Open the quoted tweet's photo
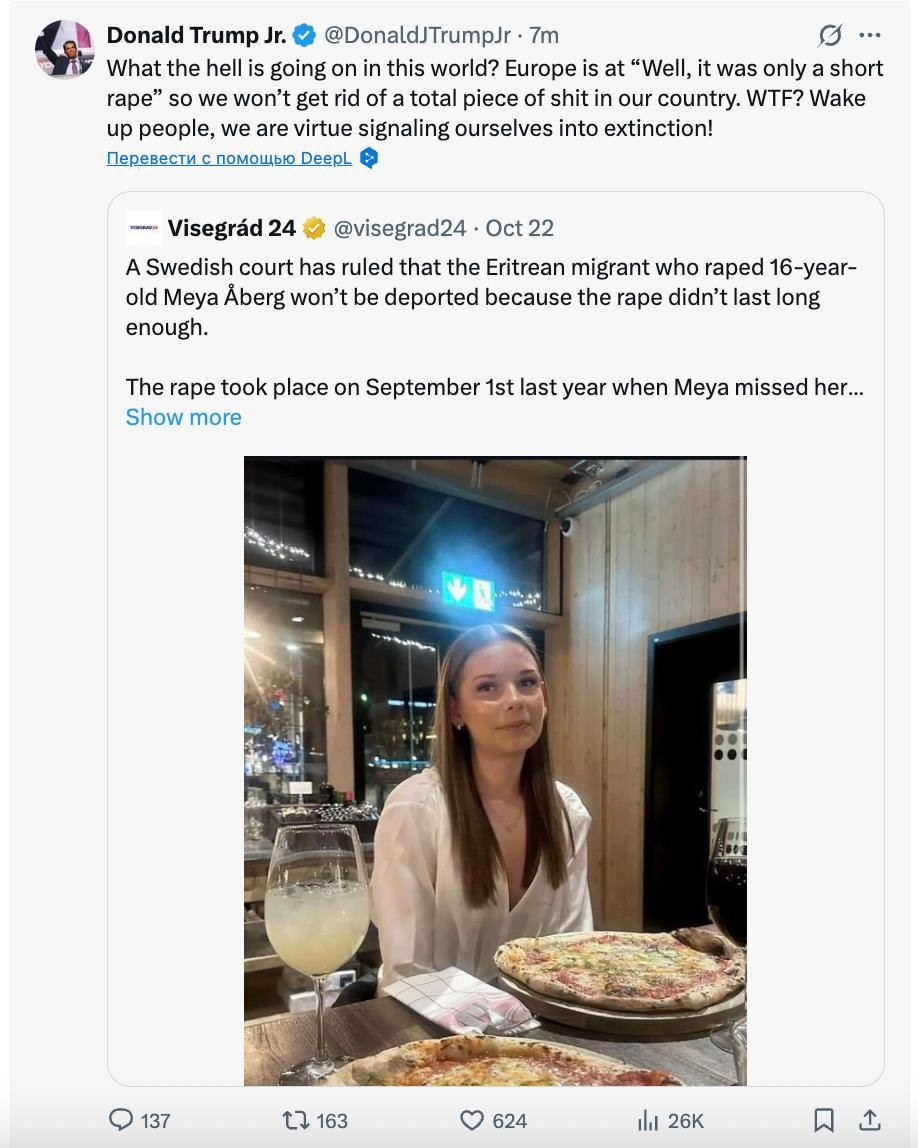918x1148 pixels. point(495,770)
